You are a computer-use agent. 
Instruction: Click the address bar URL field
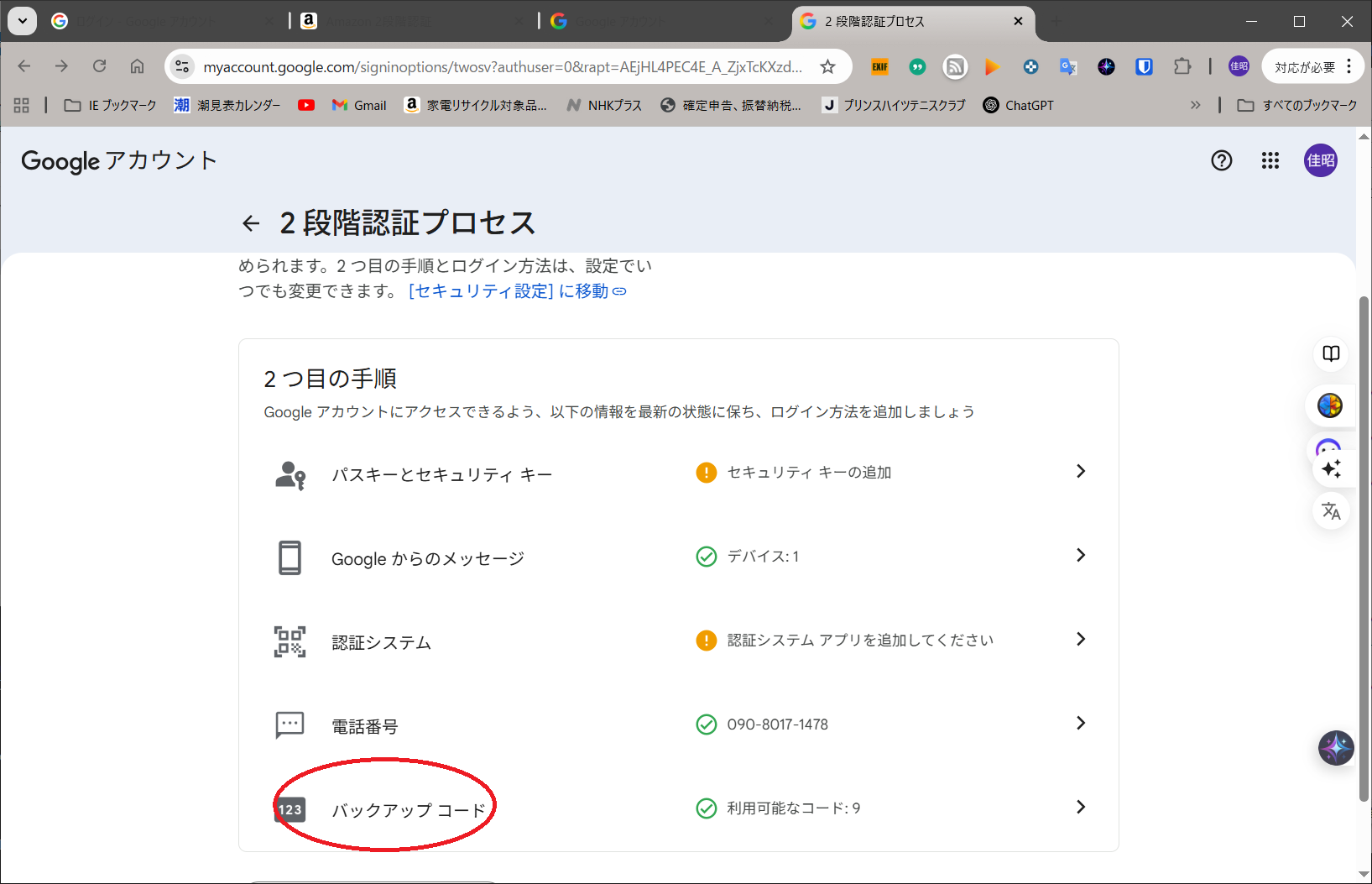click(502, 67)
